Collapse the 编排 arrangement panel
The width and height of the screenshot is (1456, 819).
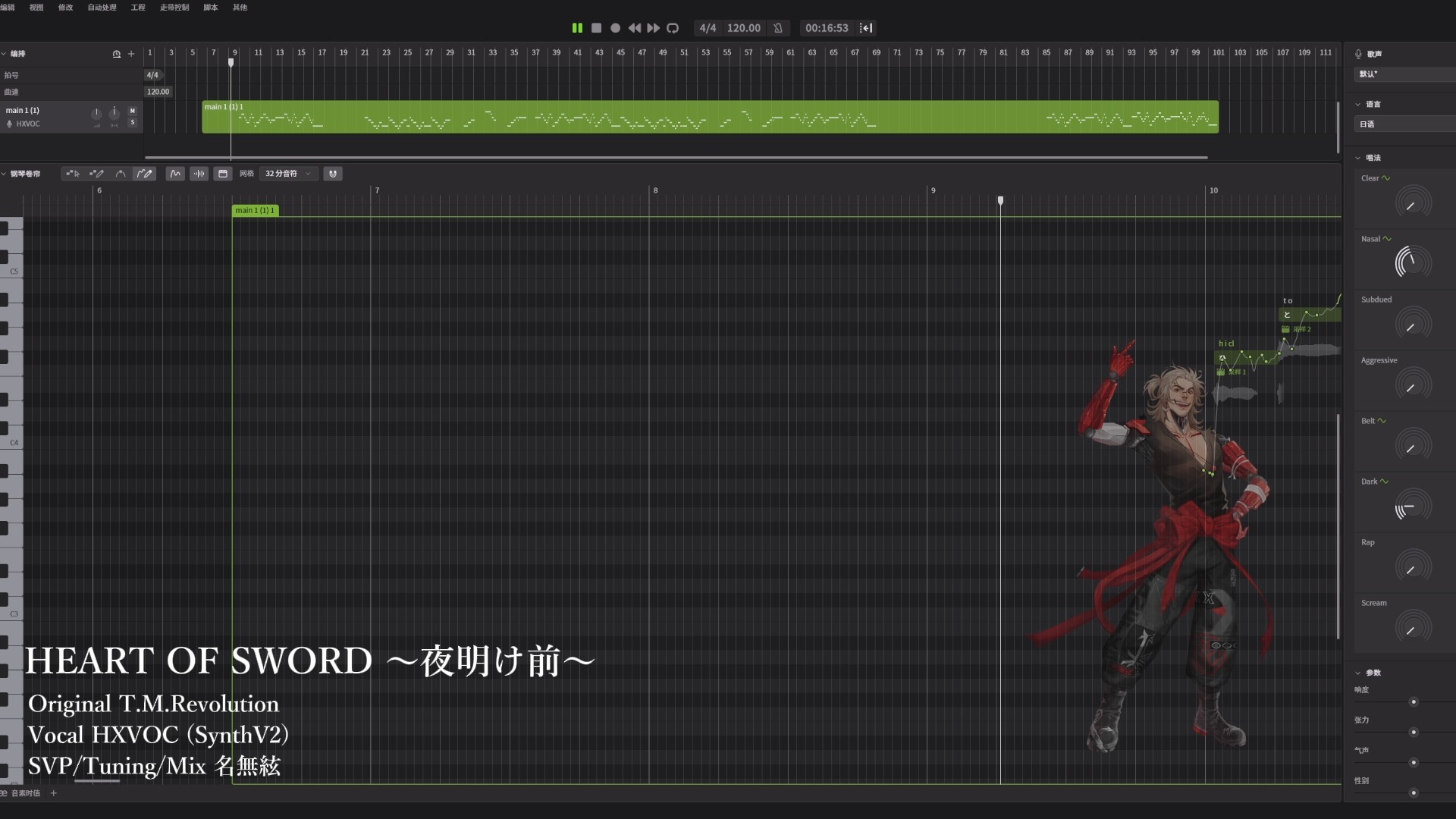tap(4, 54)
